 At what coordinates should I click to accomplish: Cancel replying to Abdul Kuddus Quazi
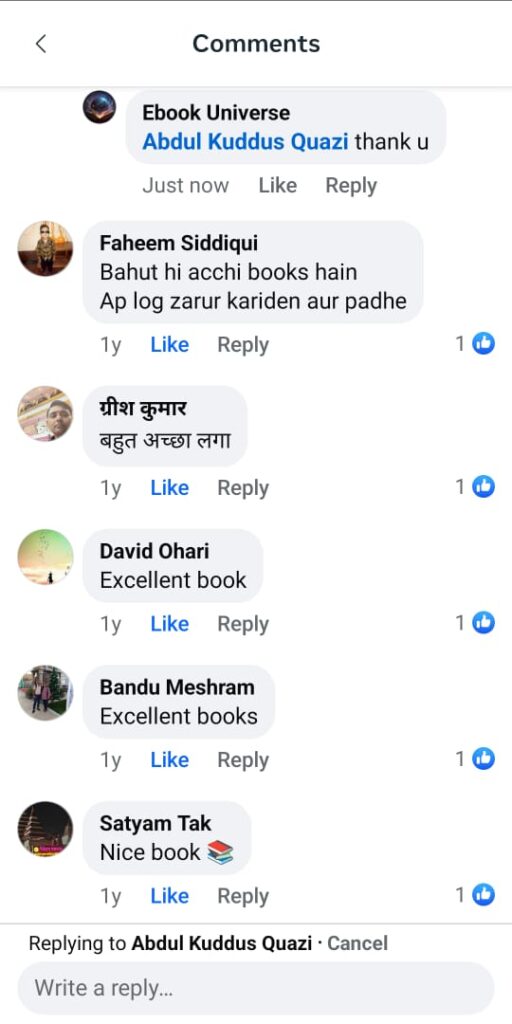tap(357, 943)
